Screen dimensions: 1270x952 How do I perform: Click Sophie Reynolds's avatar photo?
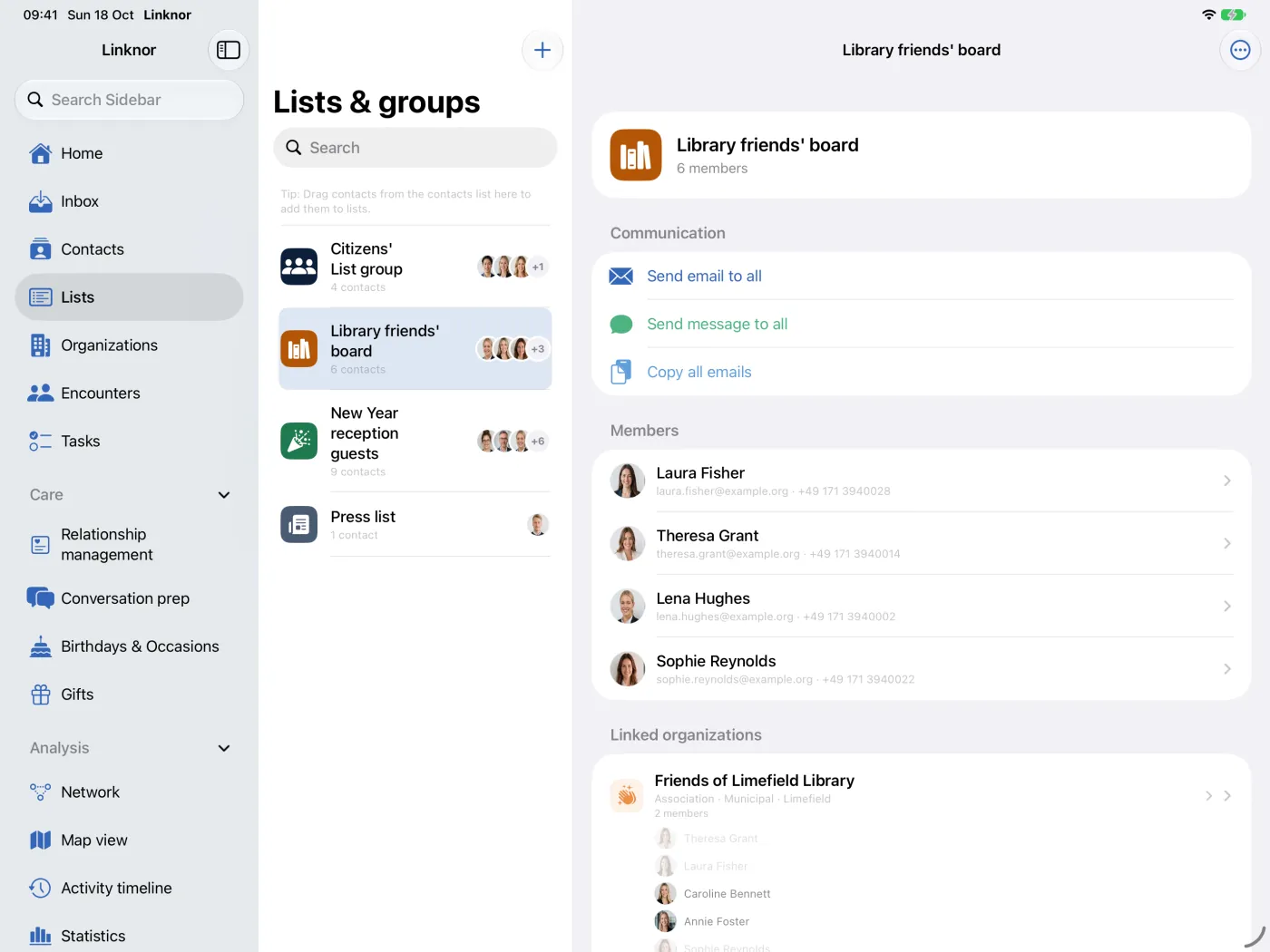point(627,669)
